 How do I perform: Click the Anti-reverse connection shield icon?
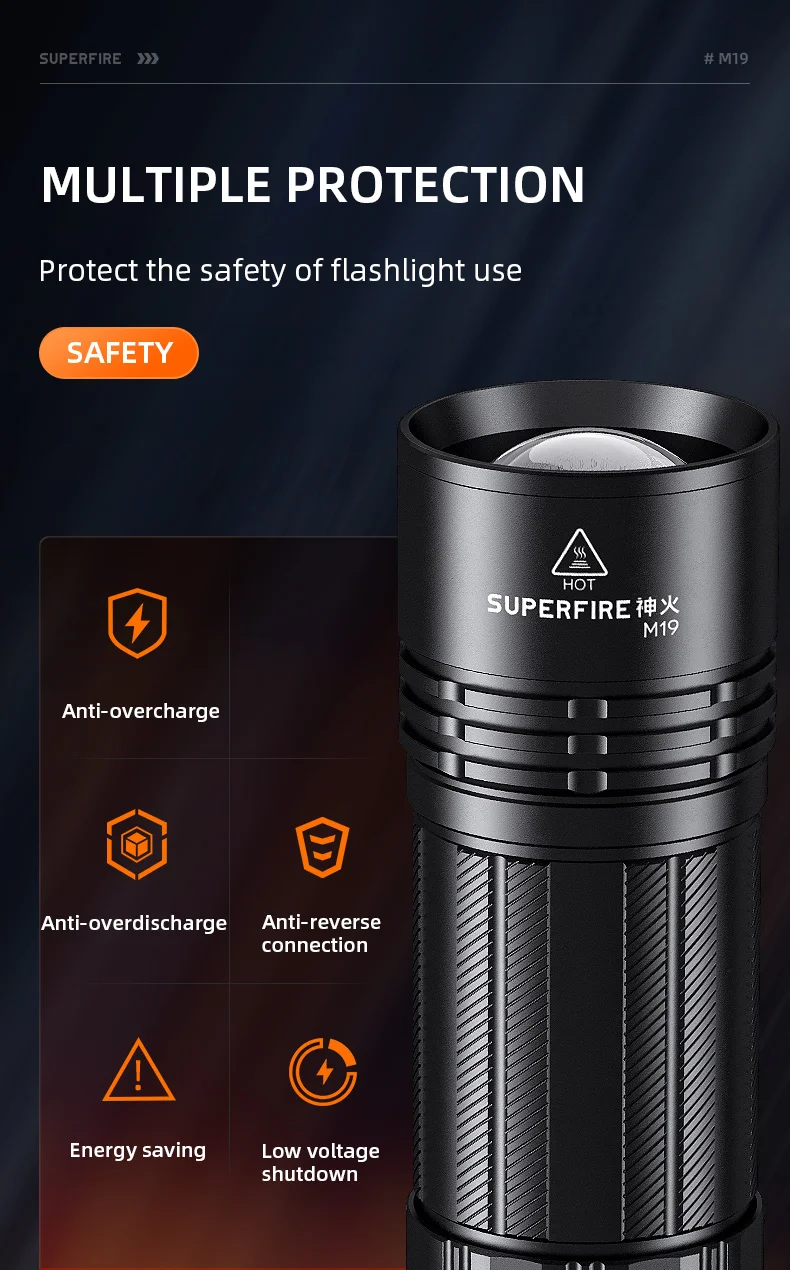point(323,848)
